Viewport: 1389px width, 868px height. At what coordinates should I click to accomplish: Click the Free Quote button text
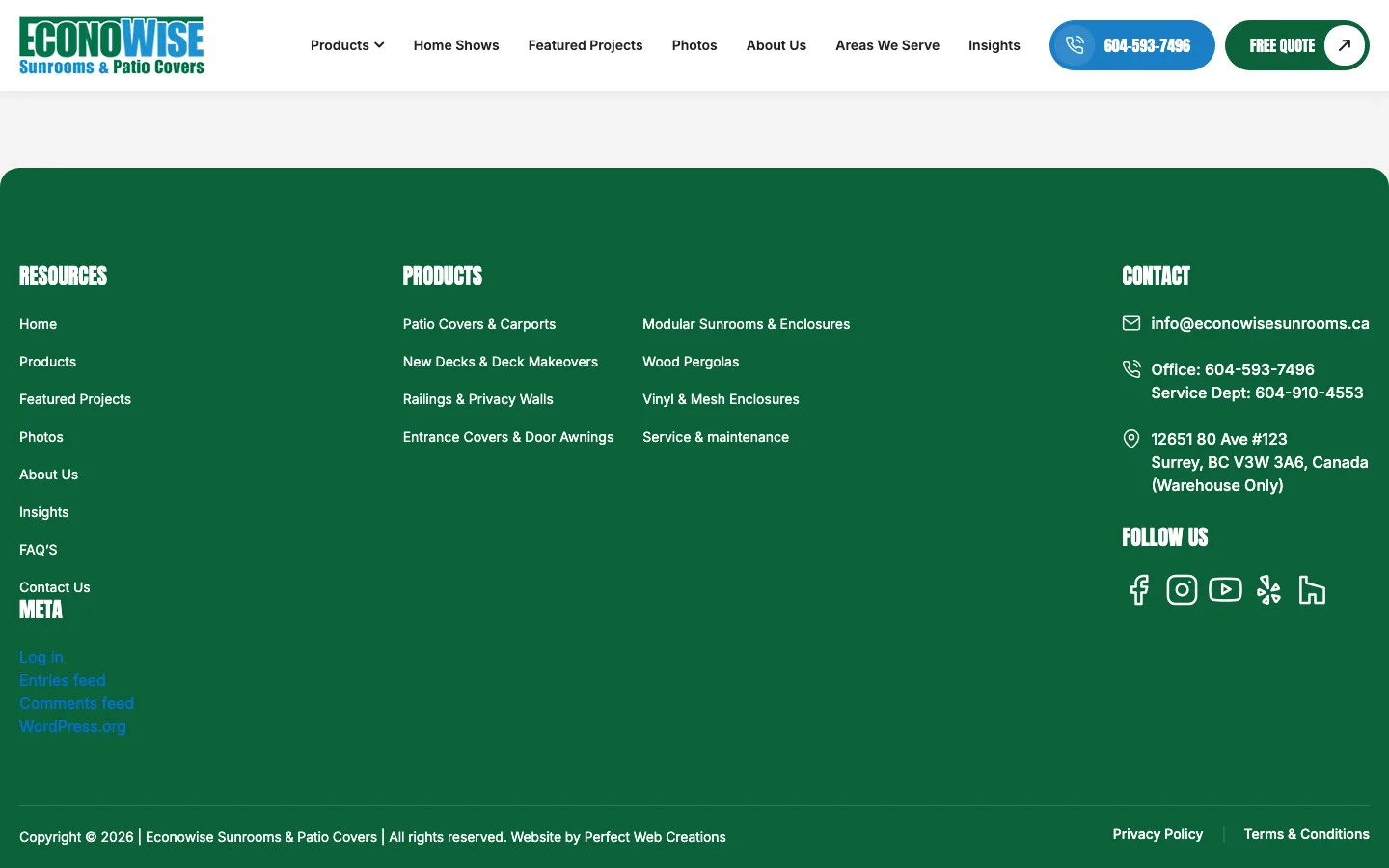1282,45
